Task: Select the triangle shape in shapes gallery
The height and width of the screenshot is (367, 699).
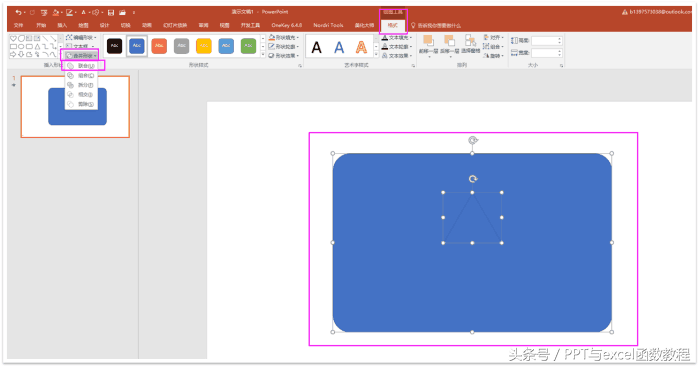Action: [x=37, y=46]
